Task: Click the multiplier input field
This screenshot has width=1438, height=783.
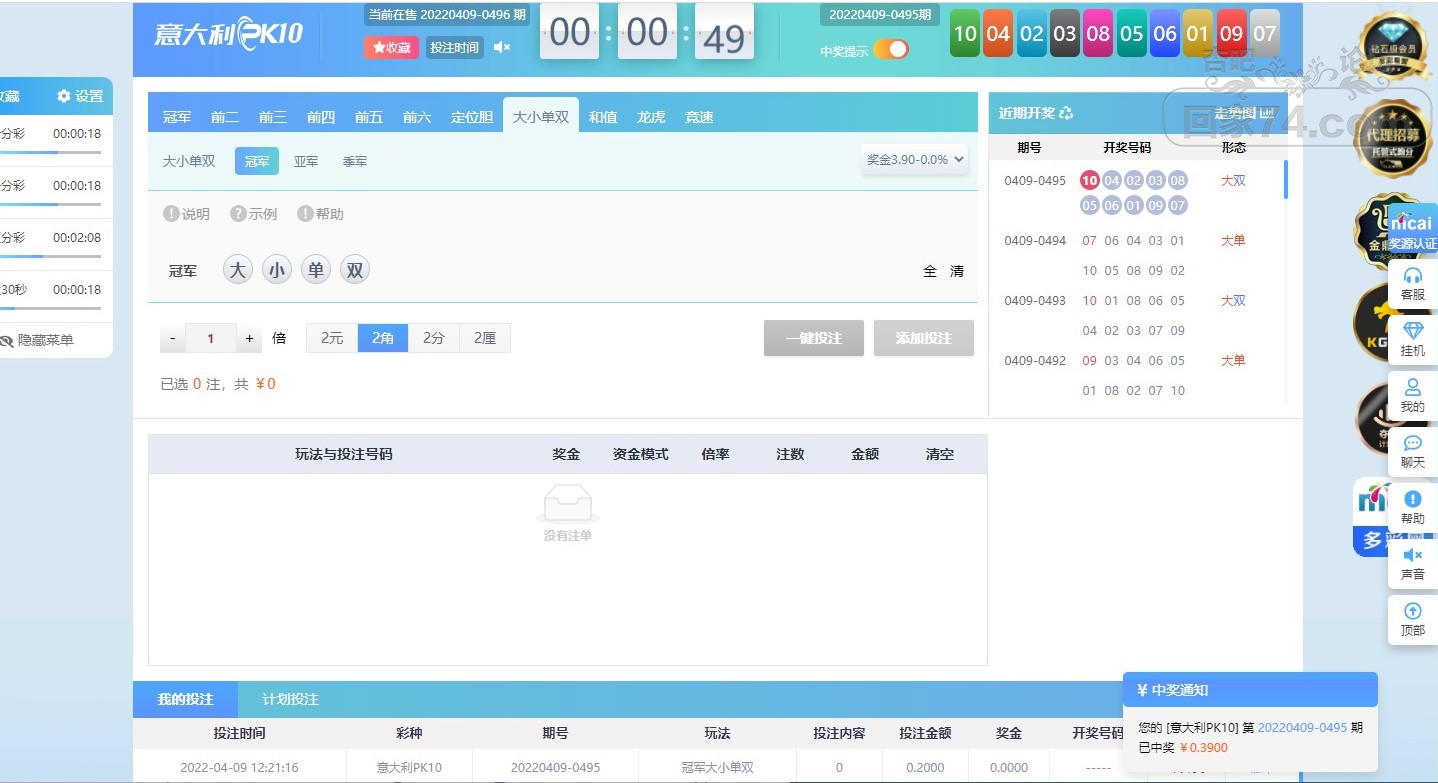Action: click(x=211, y=338)
